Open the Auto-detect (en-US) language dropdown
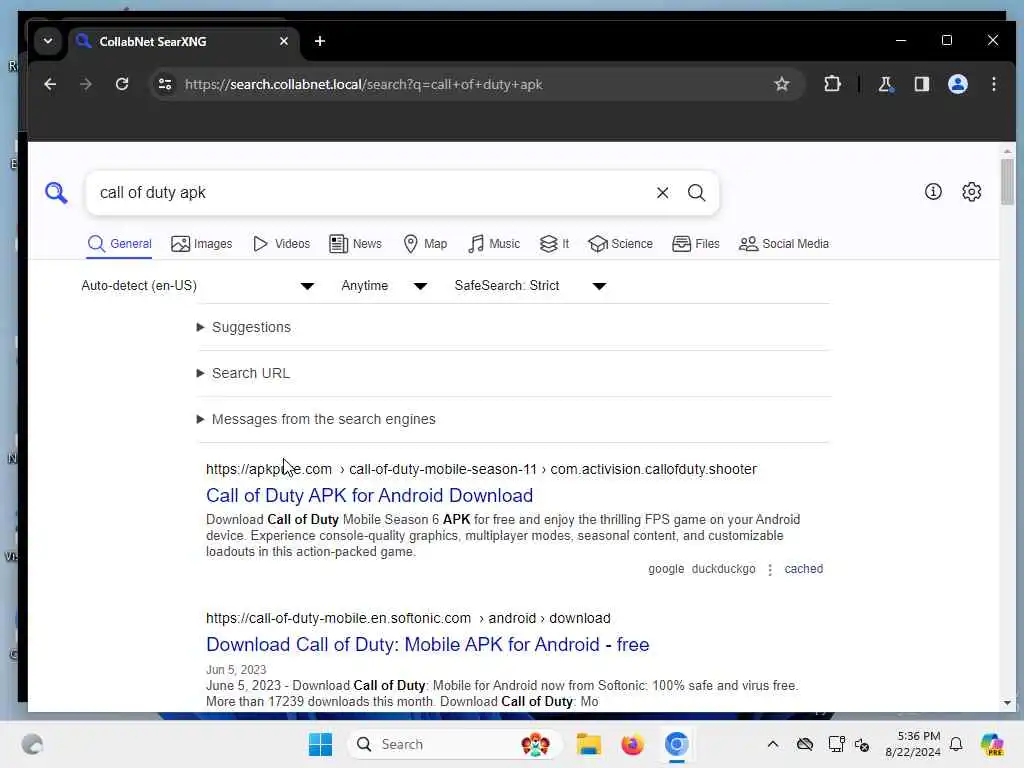Screen dimensions: 1024x768 coord(198,285)
